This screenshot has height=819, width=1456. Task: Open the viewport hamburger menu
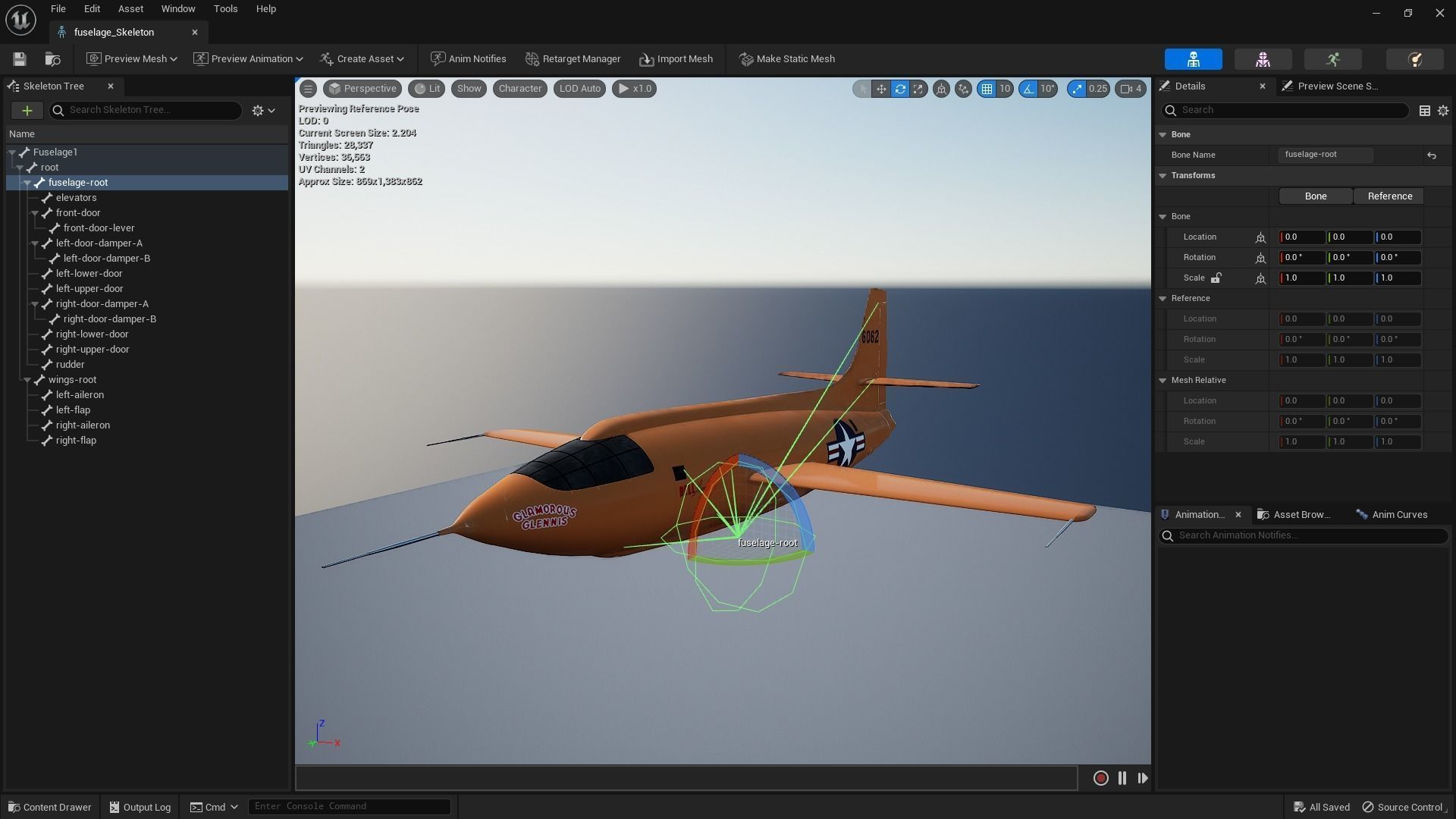tap(308, 89)
